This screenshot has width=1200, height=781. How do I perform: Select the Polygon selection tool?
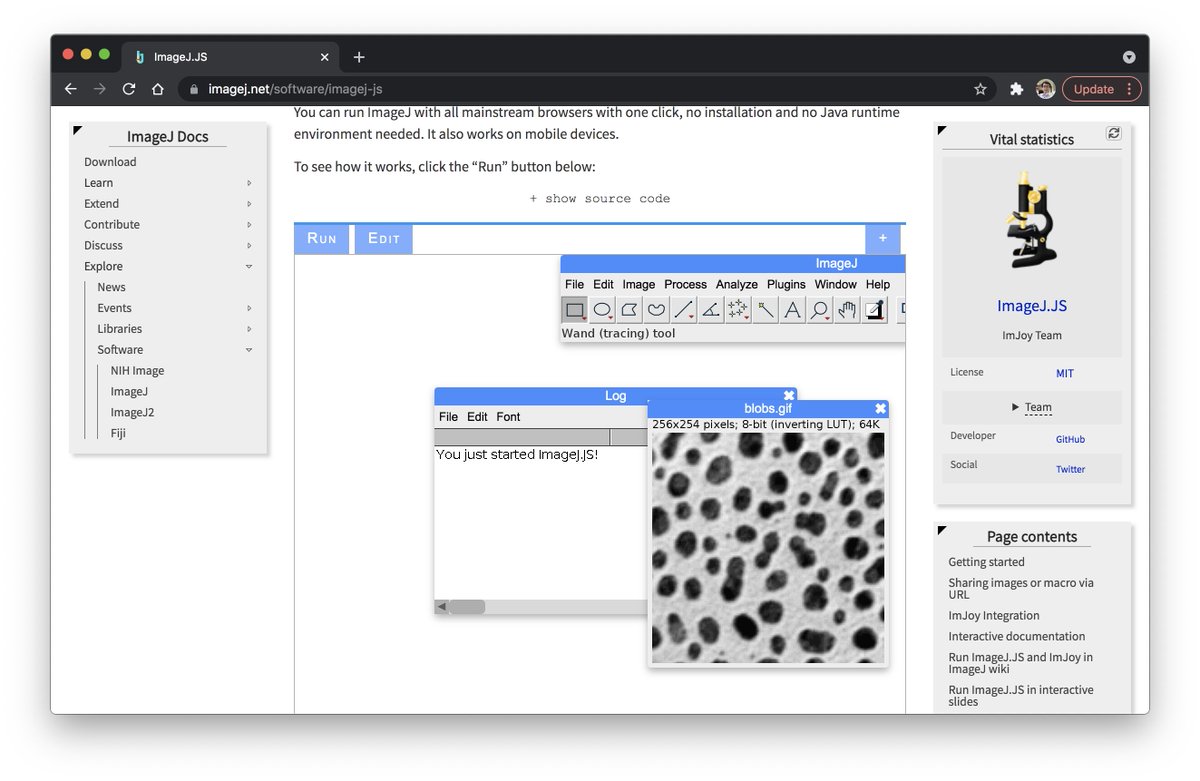pyautogui.click(x=629, y=310)
